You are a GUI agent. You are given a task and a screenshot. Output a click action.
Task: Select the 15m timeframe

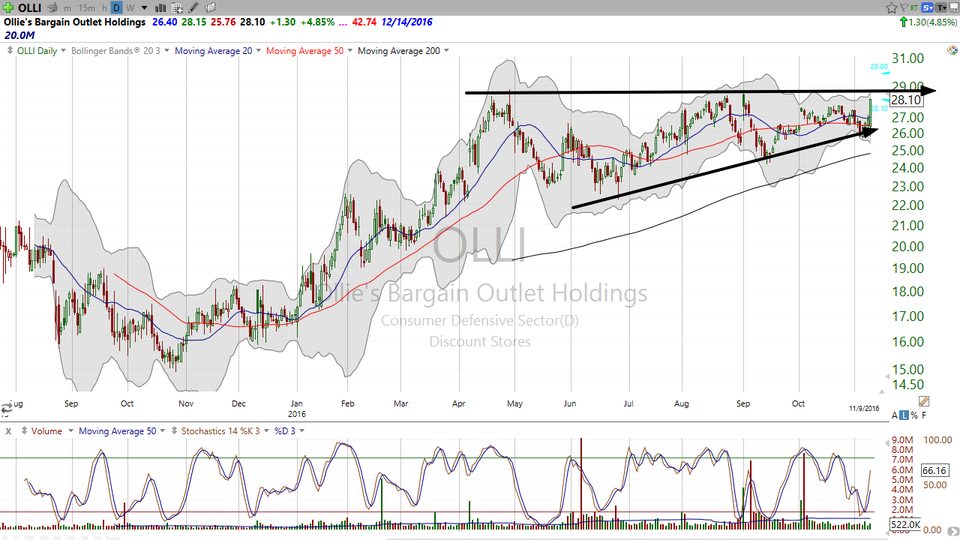click(87, 8)
